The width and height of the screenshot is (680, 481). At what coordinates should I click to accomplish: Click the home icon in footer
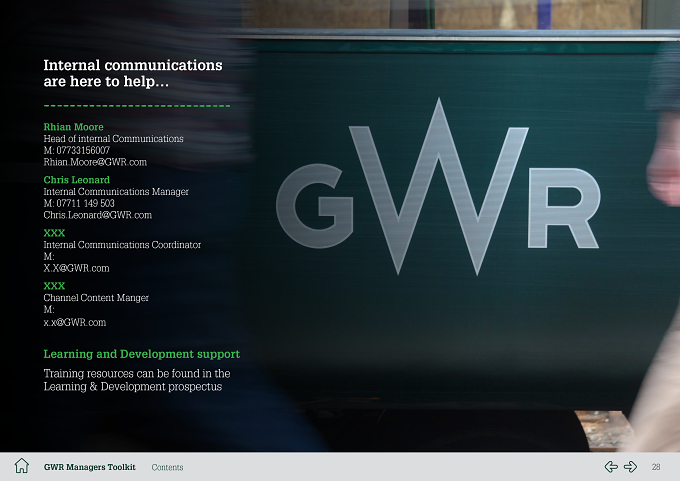21,466
